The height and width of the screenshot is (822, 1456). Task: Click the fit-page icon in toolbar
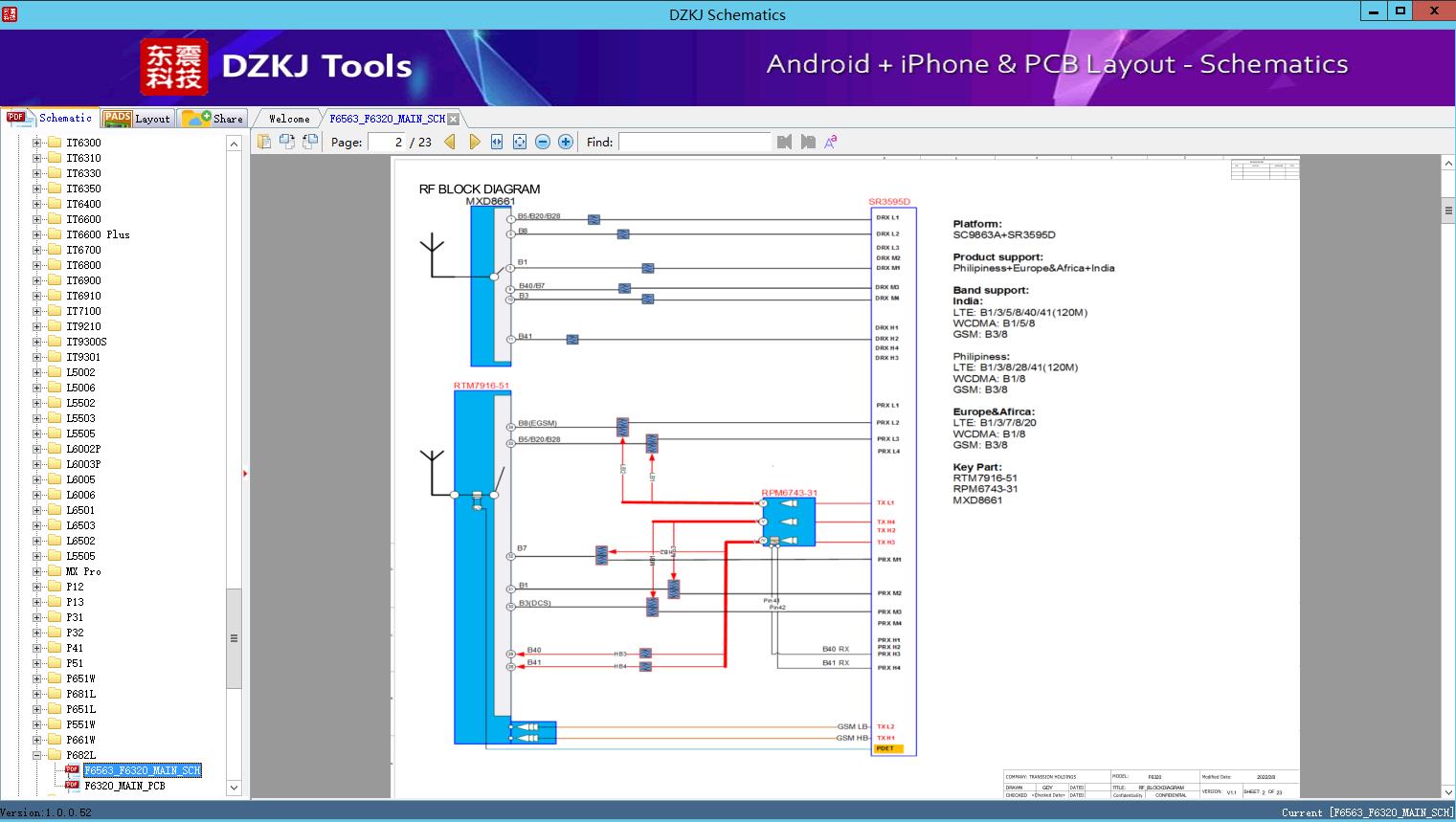[x=520, y=142]
